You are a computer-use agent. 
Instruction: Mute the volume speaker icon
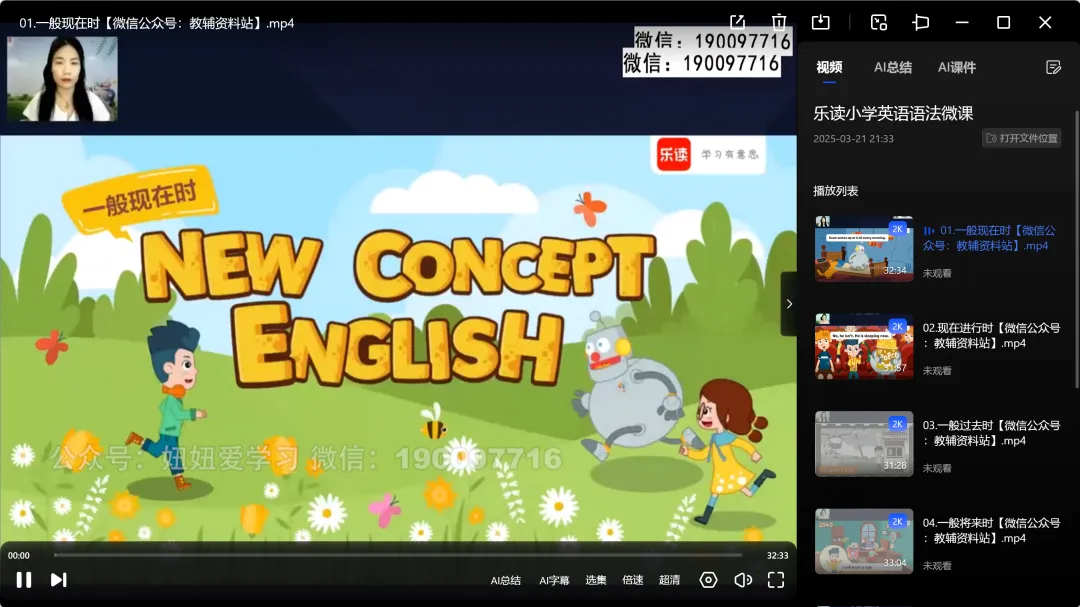(742, 580)
